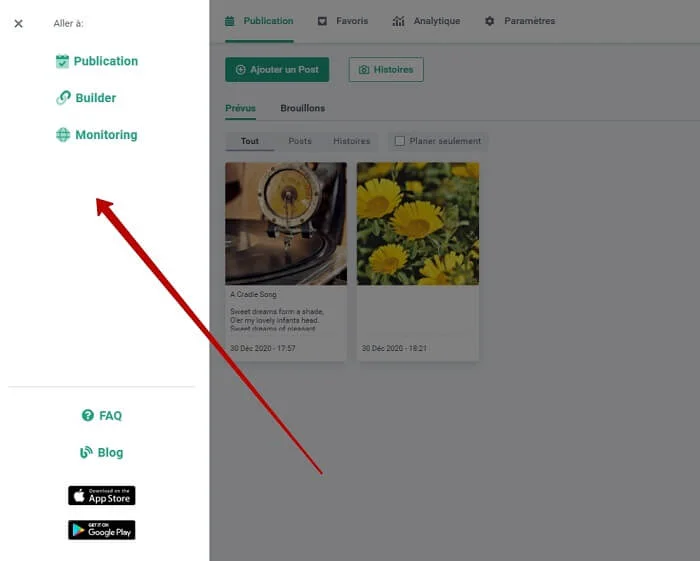The image size is (700, 561).
Task: Click the Histoires camera button
Action: point(386,69)
